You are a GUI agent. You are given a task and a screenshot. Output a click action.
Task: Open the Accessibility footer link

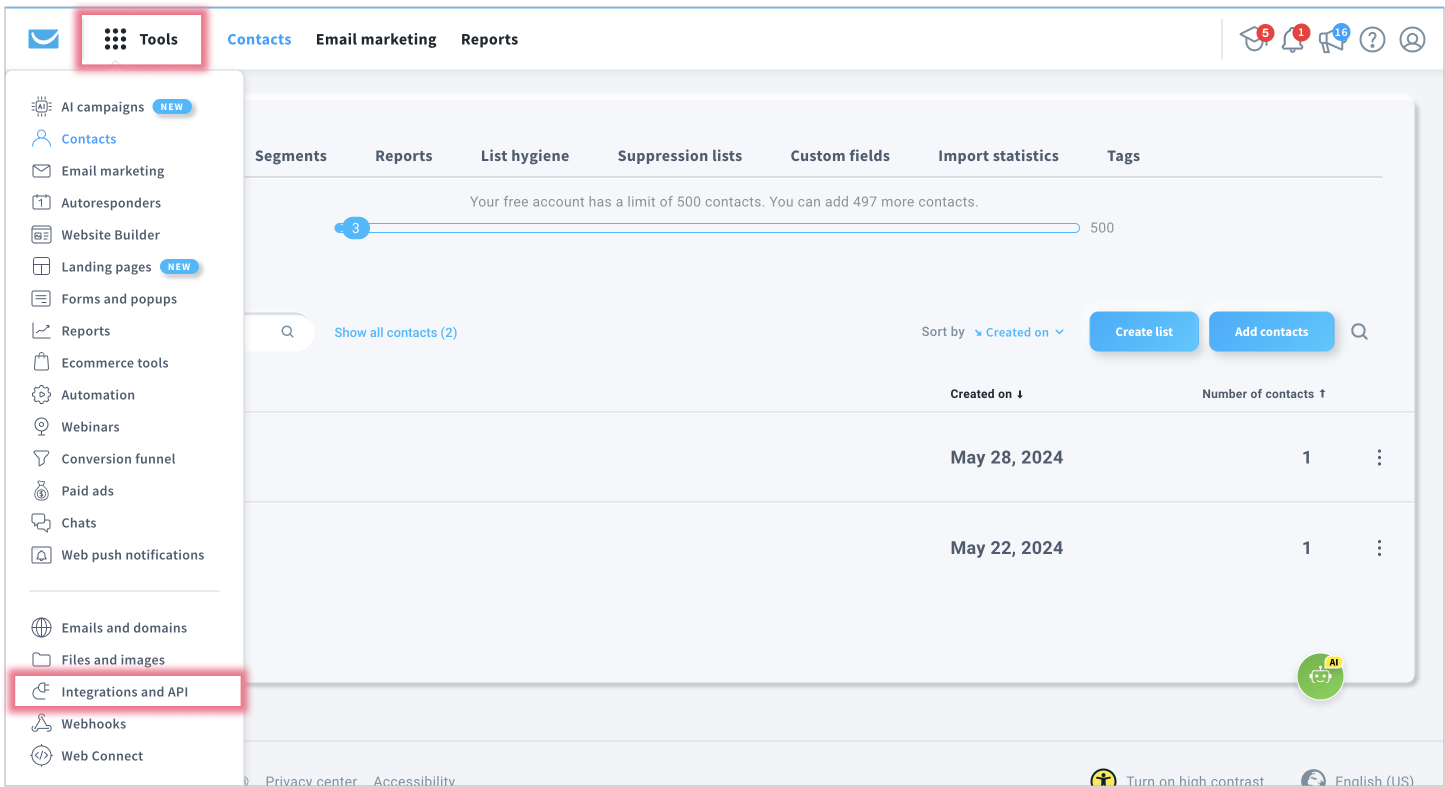point(414,781)
